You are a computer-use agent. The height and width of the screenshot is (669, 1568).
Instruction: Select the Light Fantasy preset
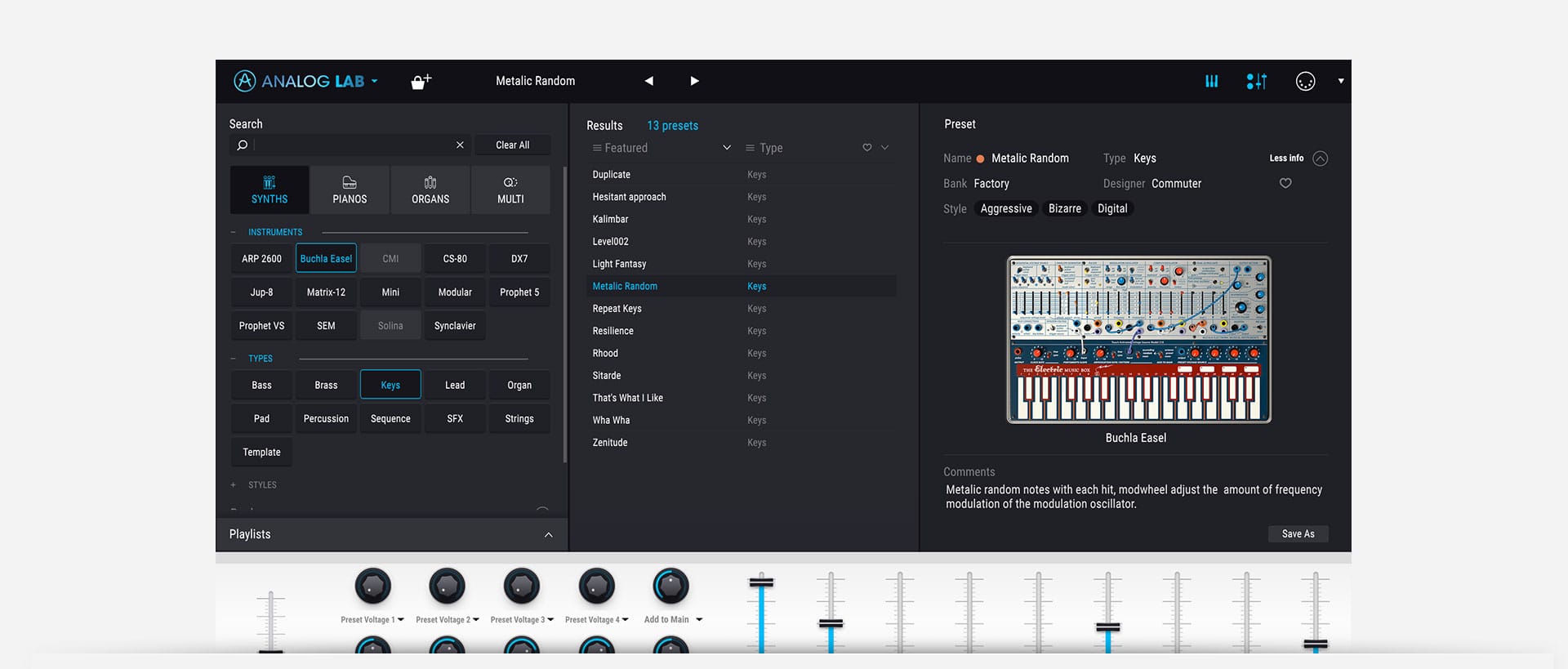[742, 264]
